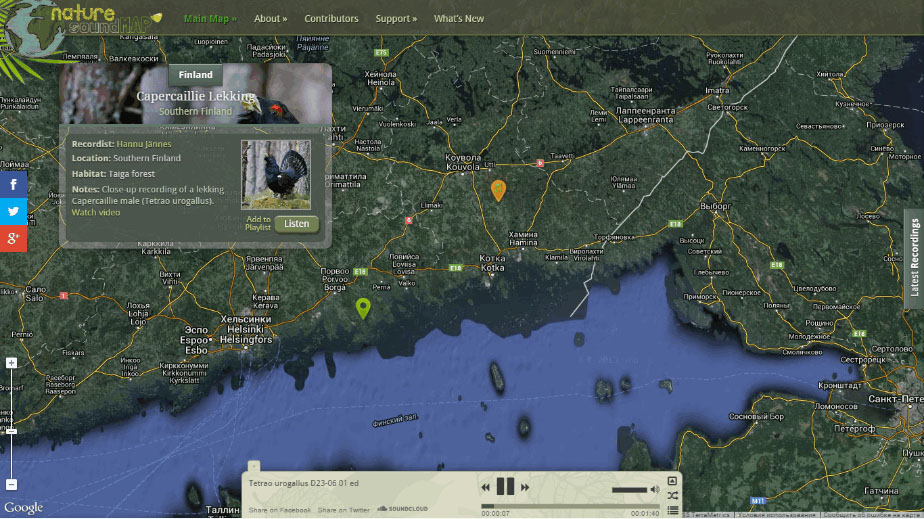The height and width of the screenshot is (519, 924).
Task: Pause the playing Tetrao urogallus track
Action: coord(505,487)
